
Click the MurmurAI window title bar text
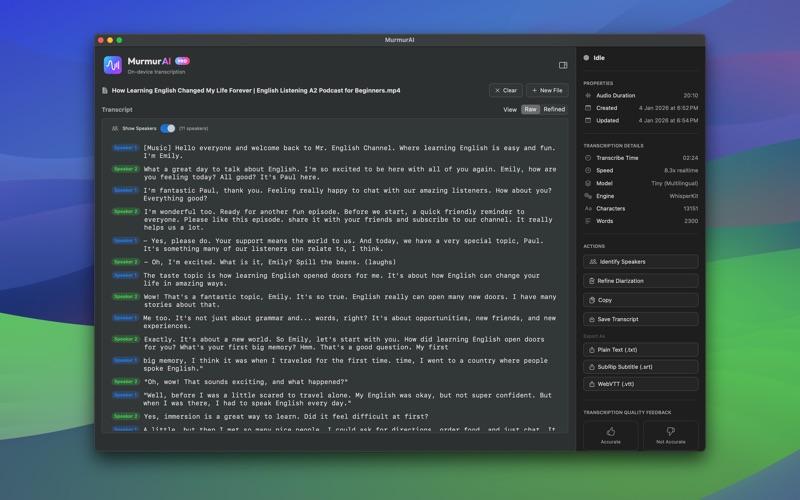[x=399, y=40]
